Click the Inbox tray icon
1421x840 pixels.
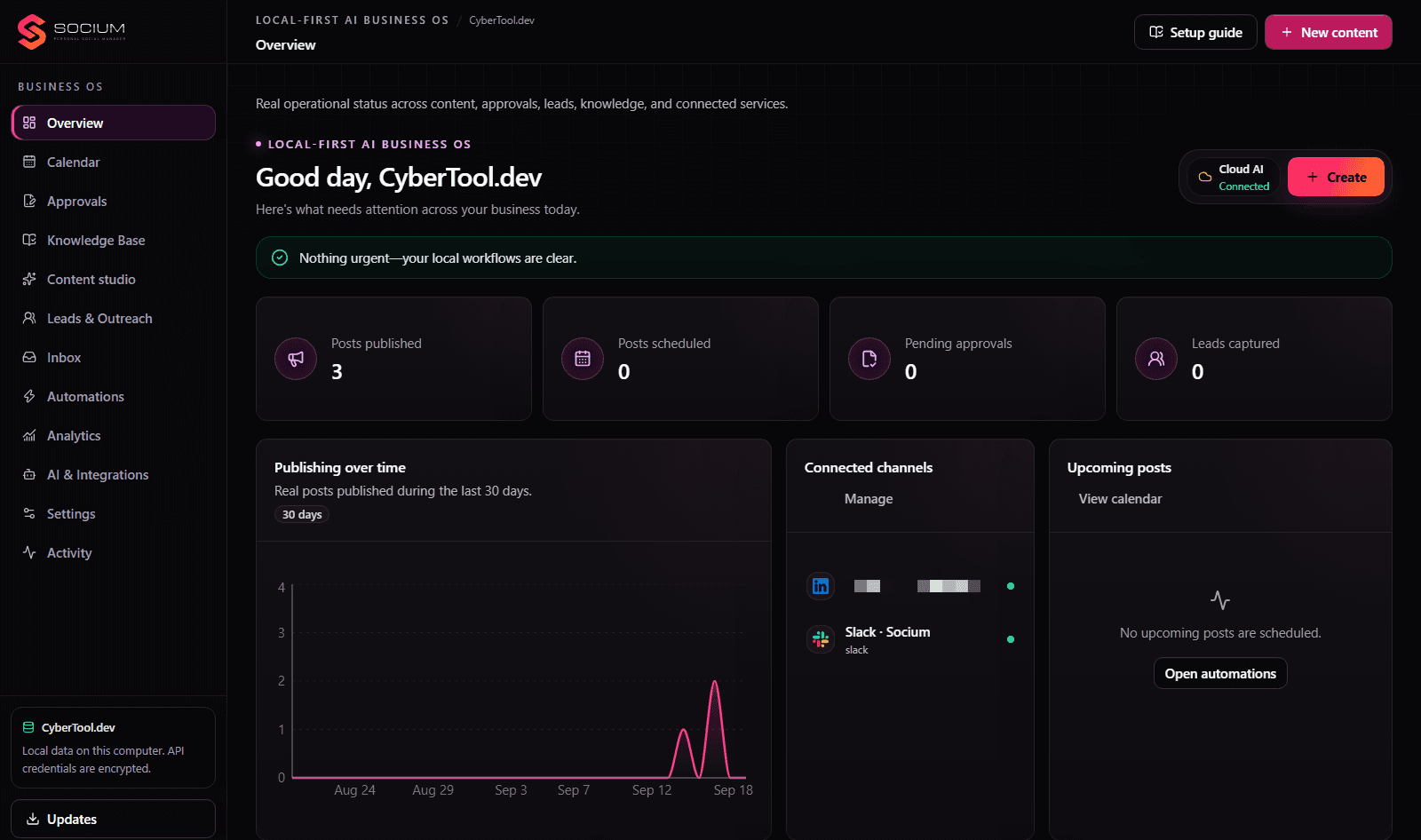[29, 357]
